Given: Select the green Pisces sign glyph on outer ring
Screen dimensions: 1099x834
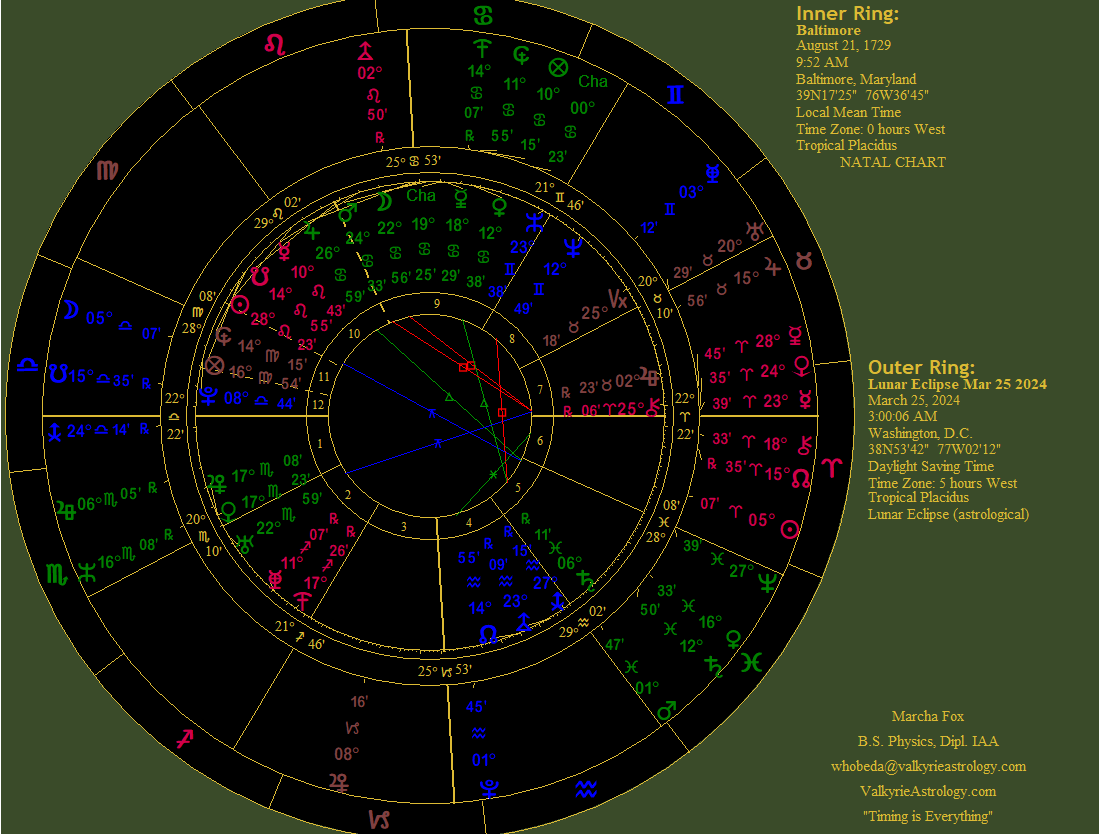Looking at the screenshot, I should pos(757,662).
